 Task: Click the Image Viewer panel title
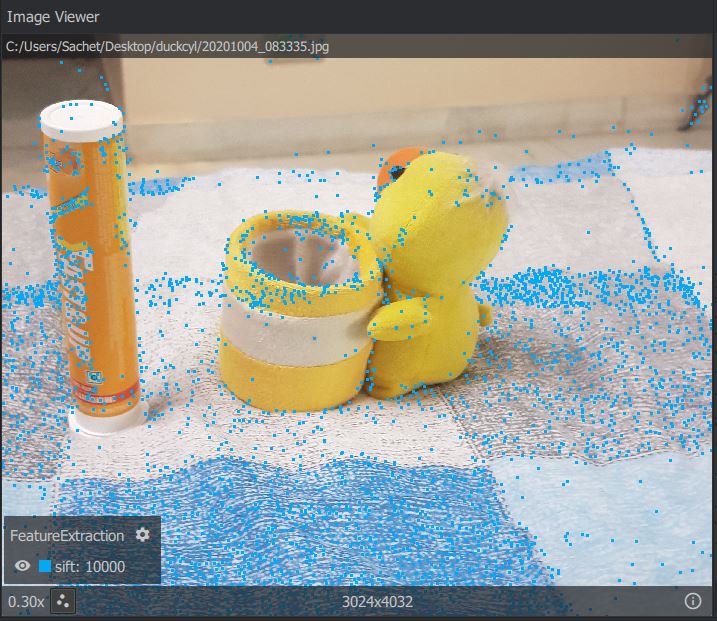53,17
